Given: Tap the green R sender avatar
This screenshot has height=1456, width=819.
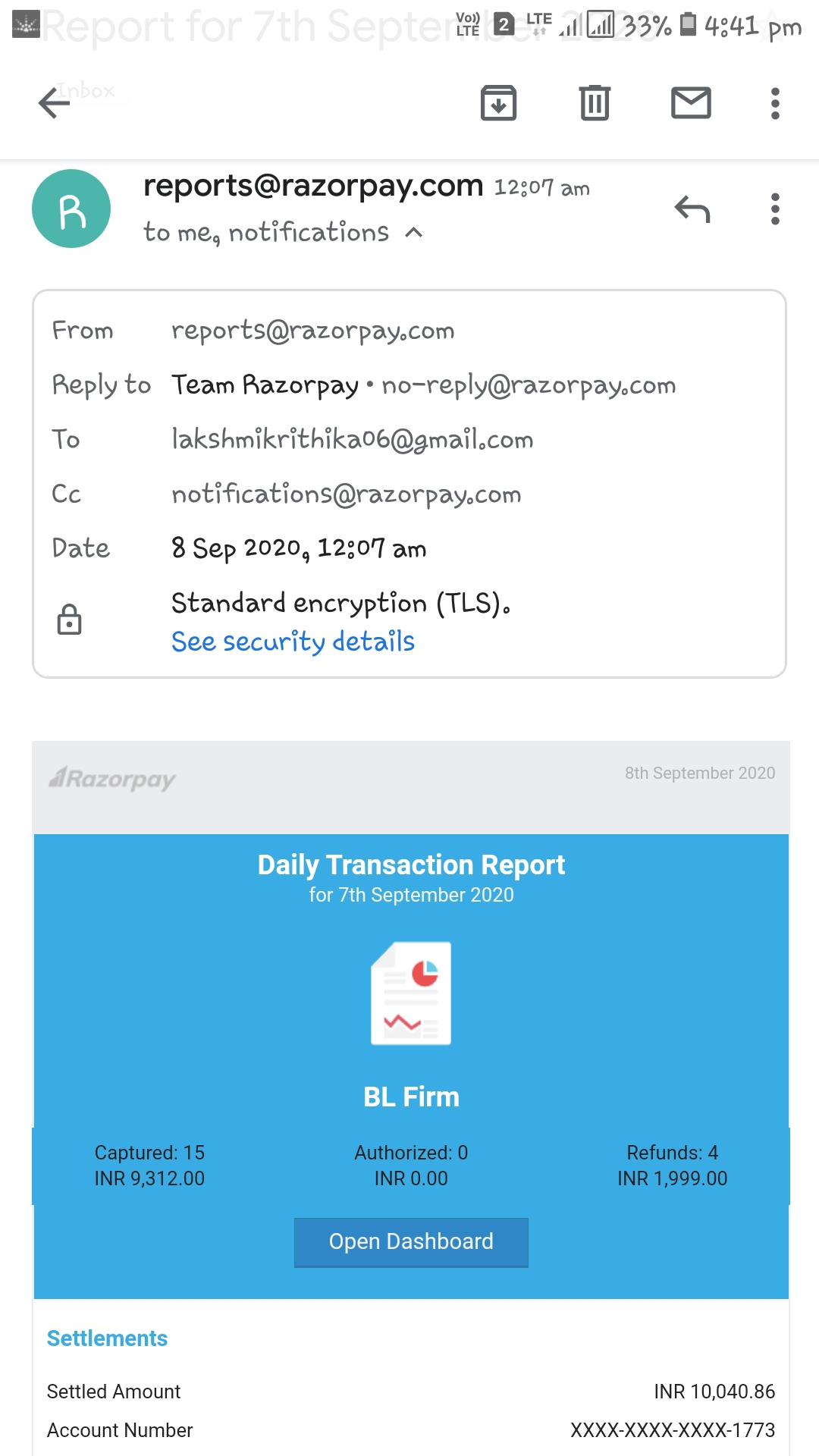Looking at the screenshot, I should coord(71,209).
